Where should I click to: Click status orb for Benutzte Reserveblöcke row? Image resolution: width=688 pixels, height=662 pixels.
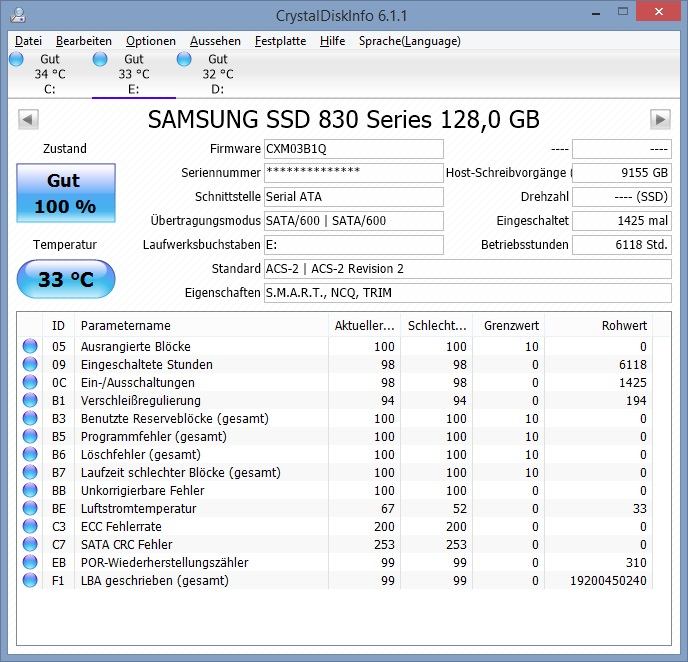coord(30,418)
